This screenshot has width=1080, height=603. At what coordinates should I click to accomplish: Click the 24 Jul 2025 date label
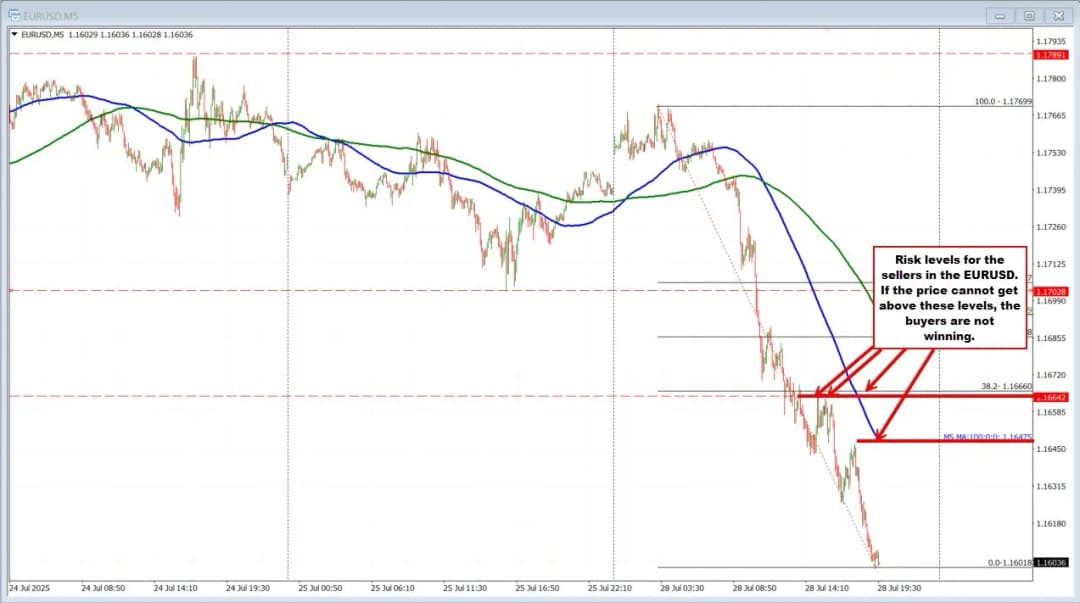point(32,588)
